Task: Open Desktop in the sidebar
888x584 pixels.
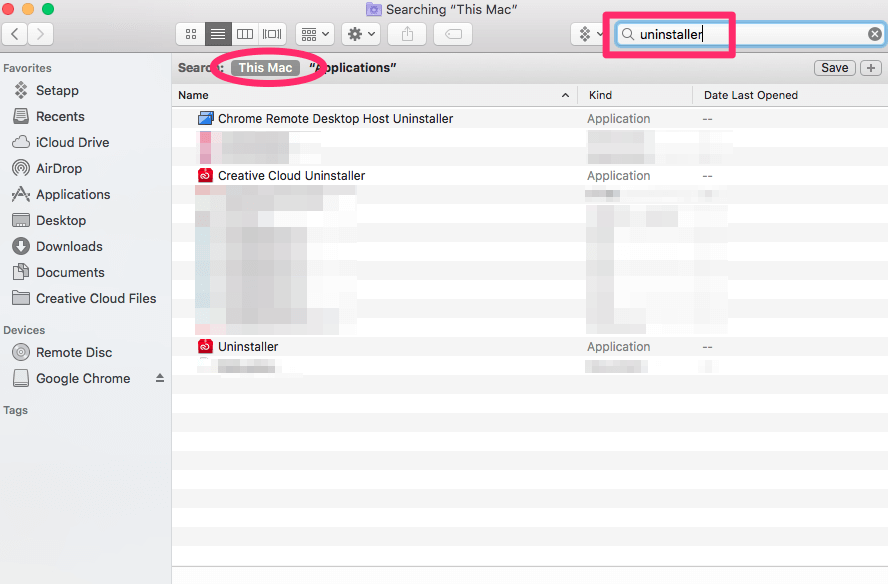Action: tap(61, 221)
